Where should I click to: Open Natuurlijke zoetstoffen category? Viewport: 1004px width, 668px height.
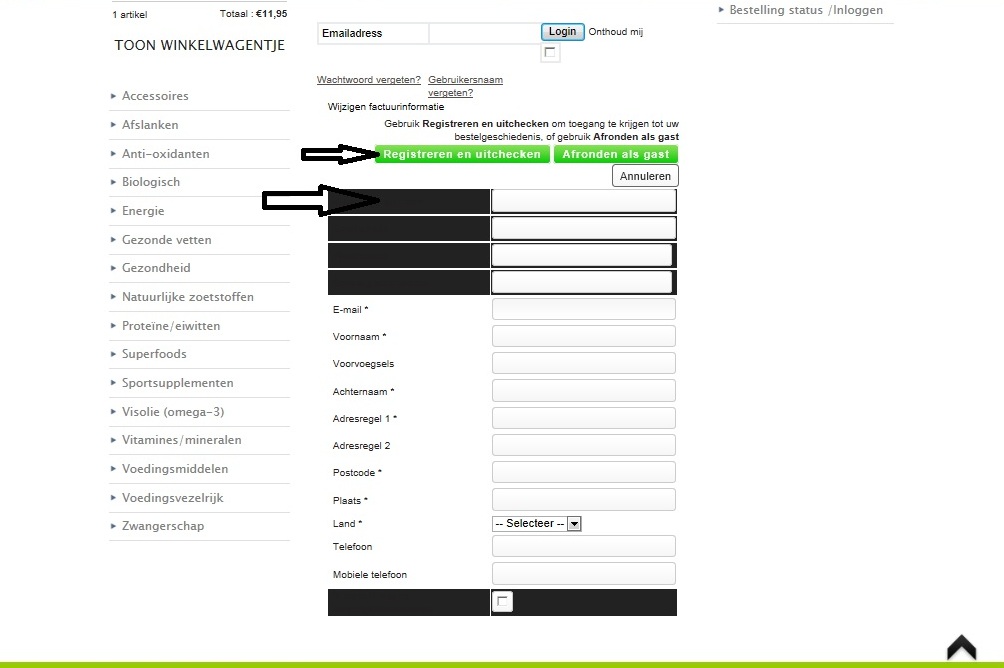pos(188,297)
